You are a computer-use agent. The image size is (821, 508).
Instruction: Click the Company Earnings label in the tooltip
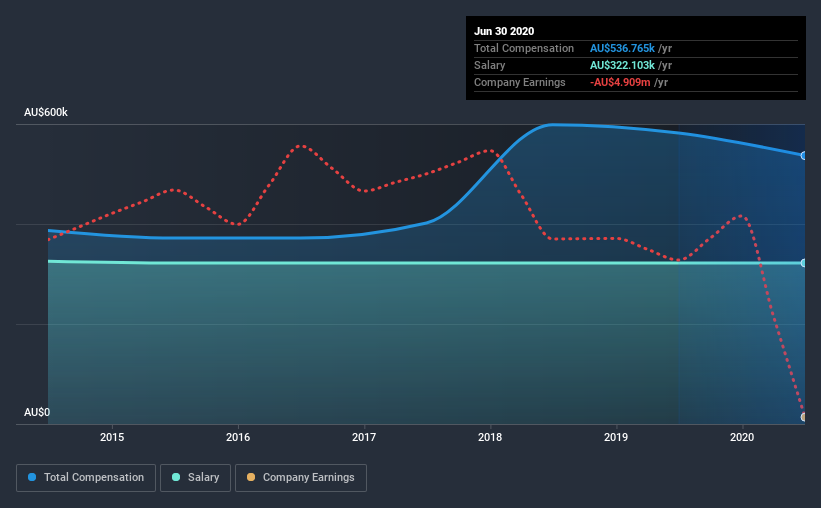click(x=519, y=82)
